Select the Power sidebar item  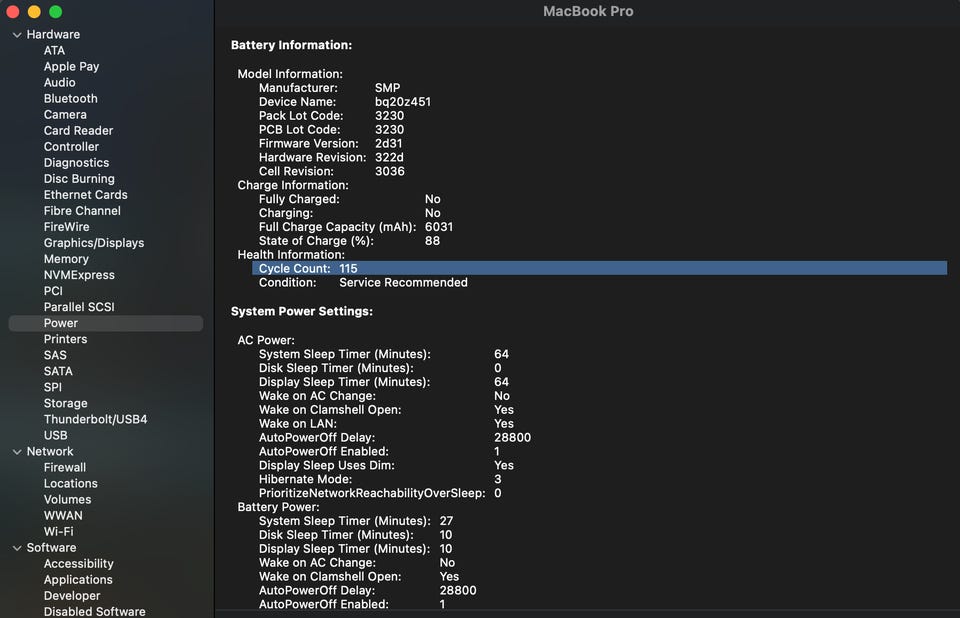point(60,323)
